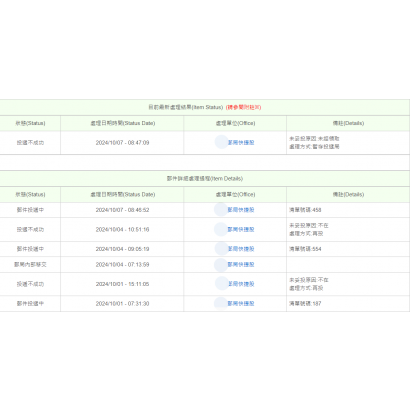Click the details cell with list number 187

tap(348, 304)
